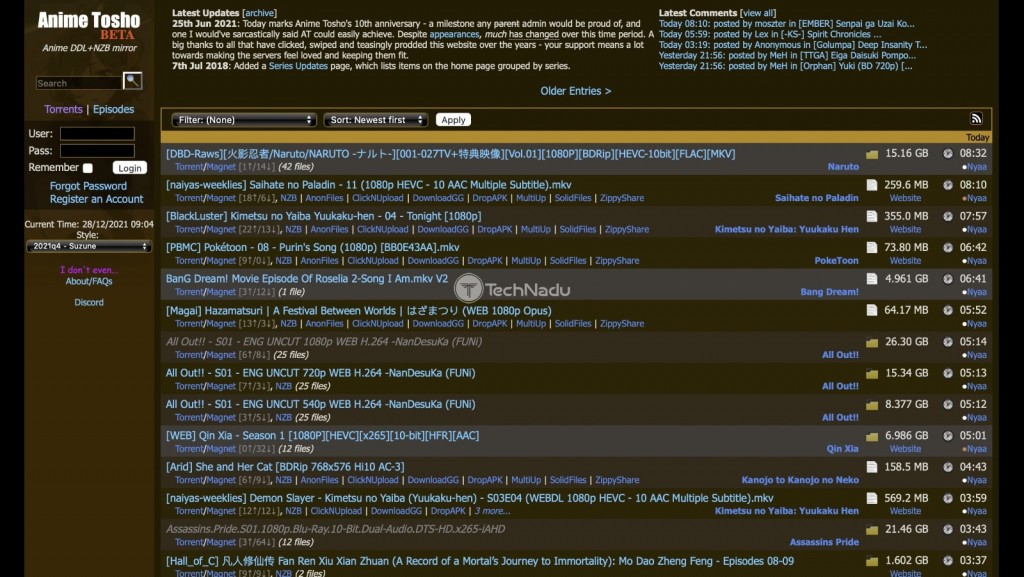Click the folder icon in the Naruto row

872,155
